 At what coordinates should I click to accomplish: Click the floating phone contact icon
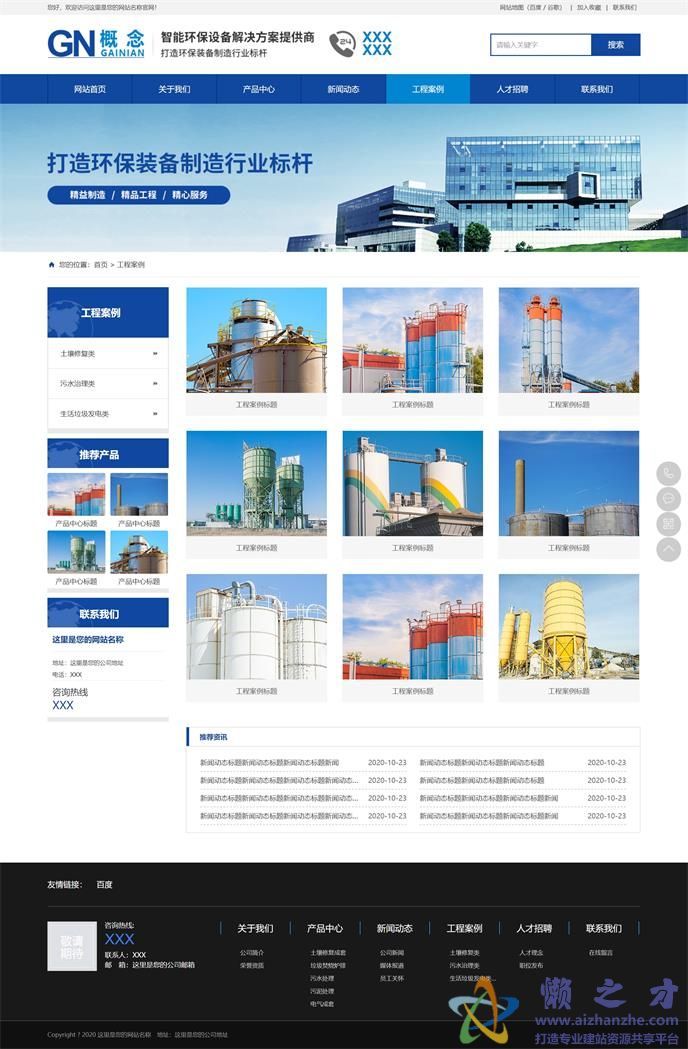click(668, 473)
